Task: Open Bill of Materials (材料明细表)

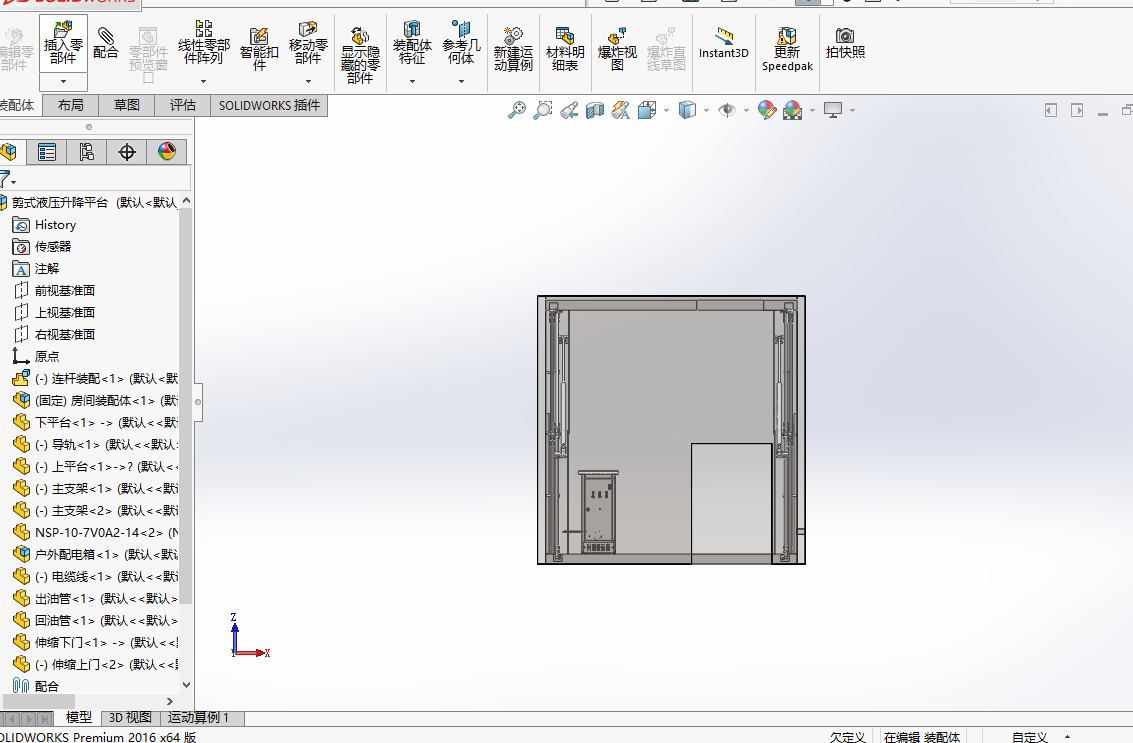Action: click(x=565, y=48)
